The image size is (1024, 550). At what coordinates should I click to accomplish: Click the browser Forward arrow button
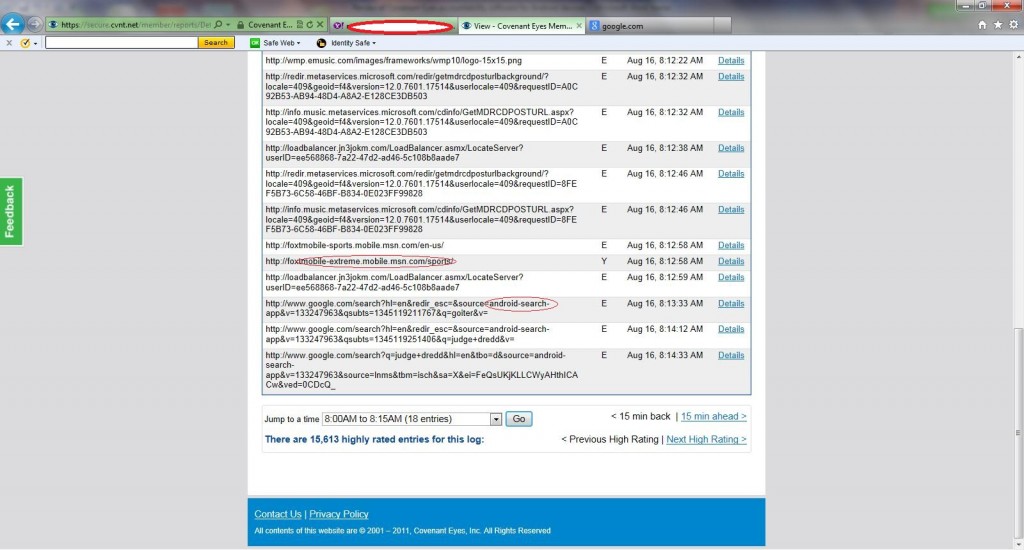pyautogui.click(x=35, y=25)
